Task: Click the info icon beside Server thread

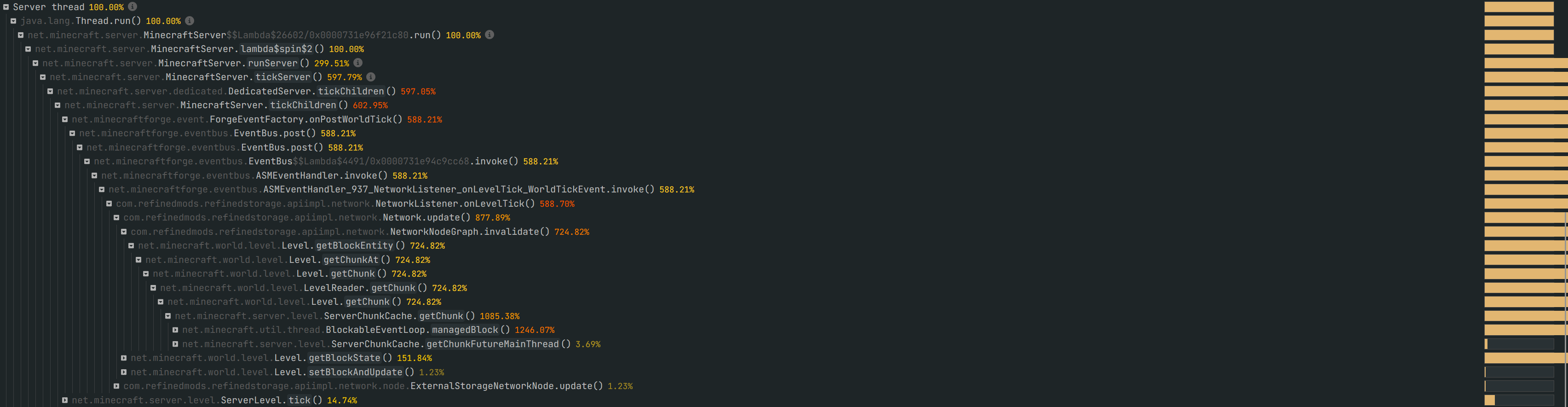Action: pyautogui.click(x=133, y=7)
